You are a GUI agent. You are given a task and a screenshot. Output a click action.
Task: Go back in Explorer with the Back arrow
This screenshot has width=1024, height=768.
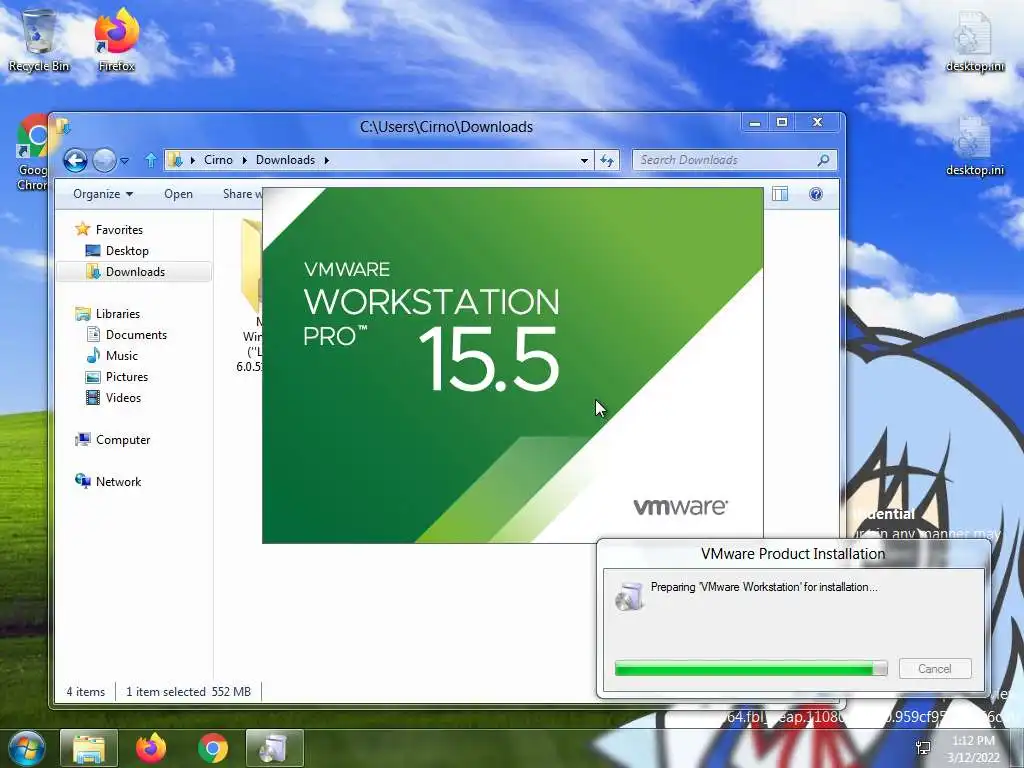75,160
